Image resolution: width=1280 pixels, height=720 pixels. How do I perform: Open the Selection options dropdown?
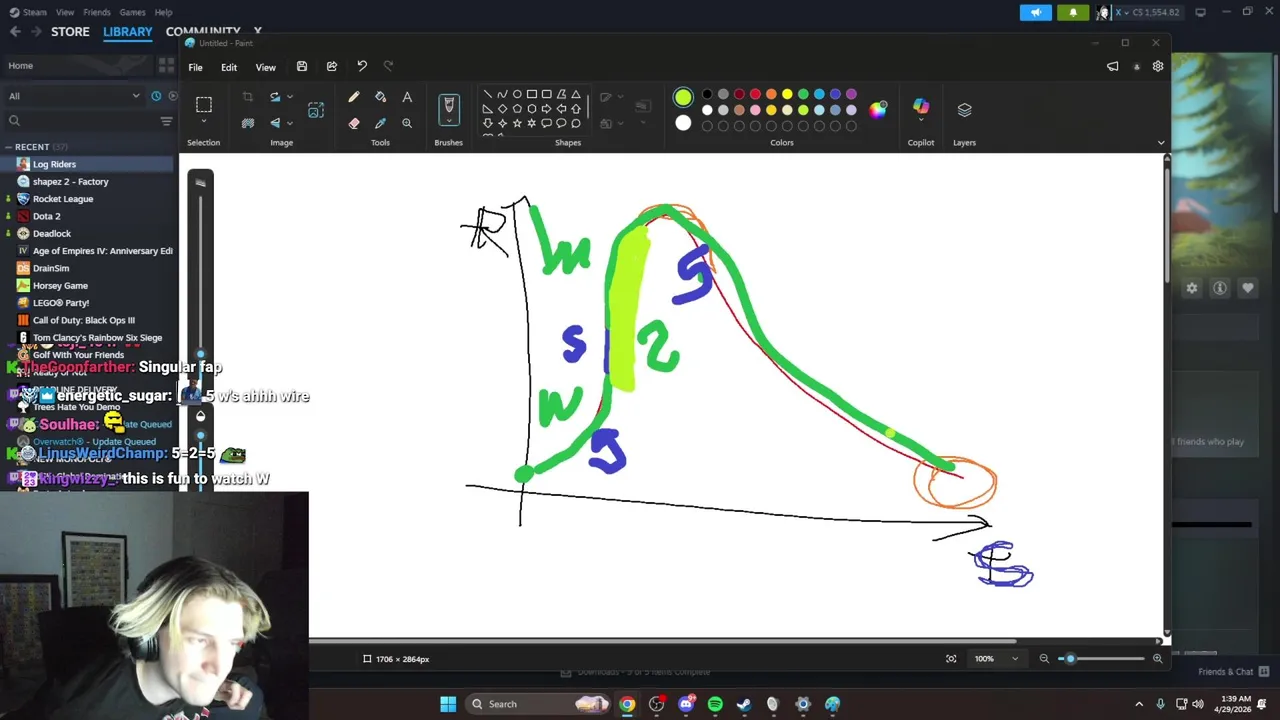click(x=204, y=122)
